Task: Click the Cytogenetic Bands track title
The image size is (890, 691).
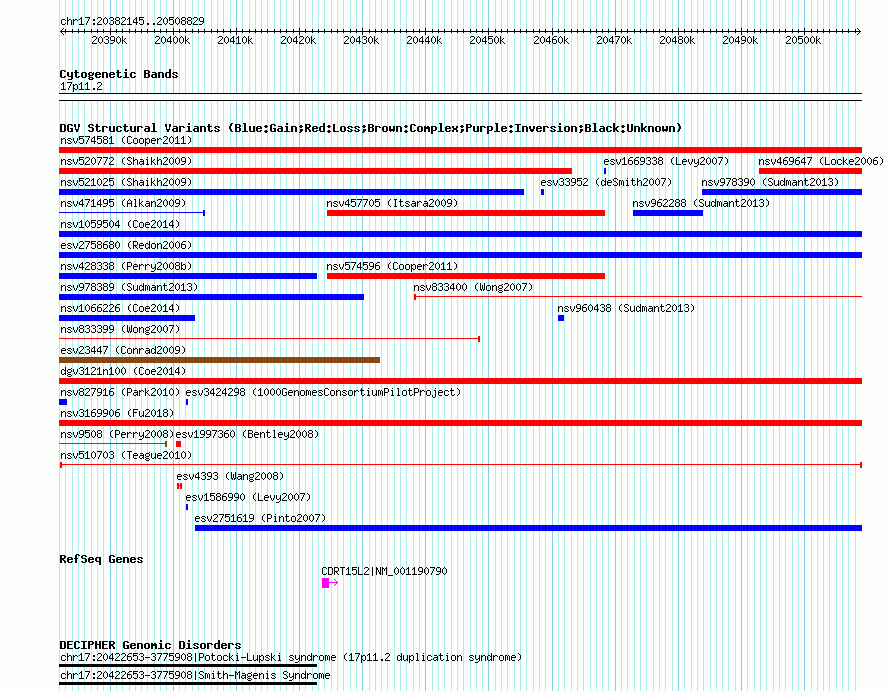Action: point(119,74)
